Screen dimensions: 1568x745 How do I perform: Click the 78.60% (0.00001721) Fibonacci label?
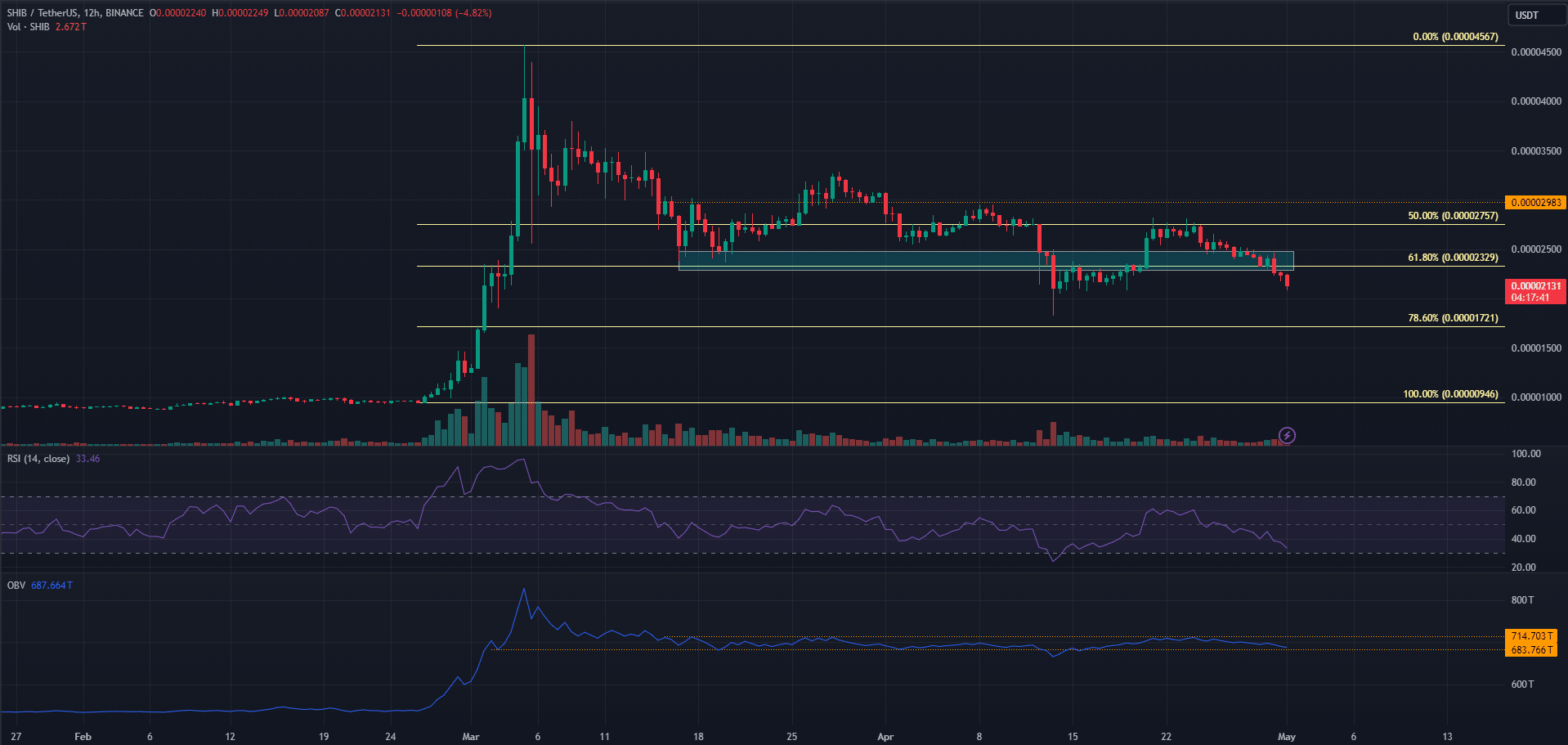(1453, 318)
